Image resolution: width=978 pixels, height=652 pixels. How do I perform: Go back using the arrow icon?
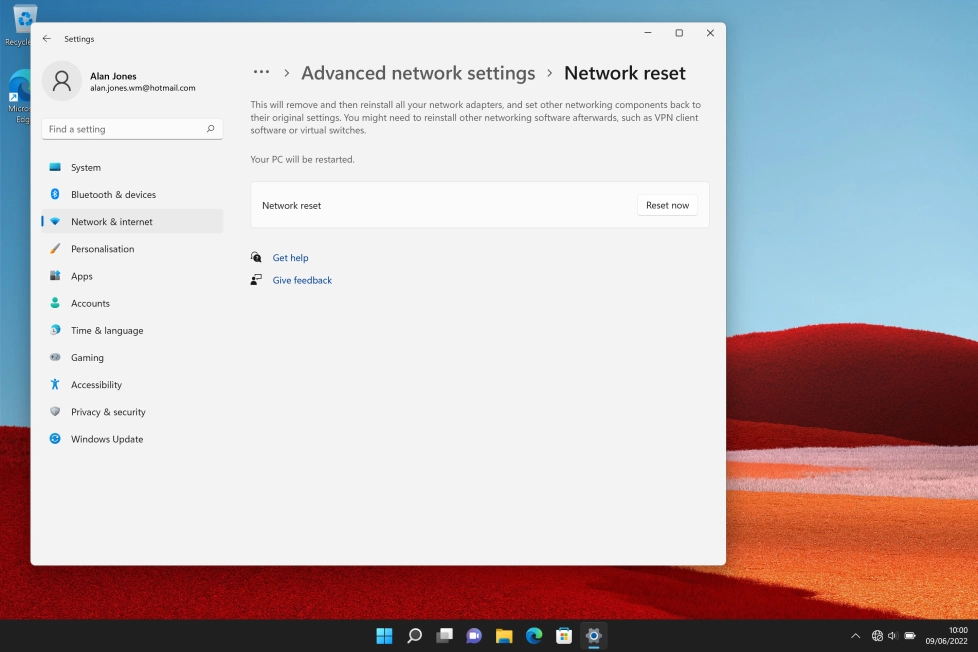[46, 38]
